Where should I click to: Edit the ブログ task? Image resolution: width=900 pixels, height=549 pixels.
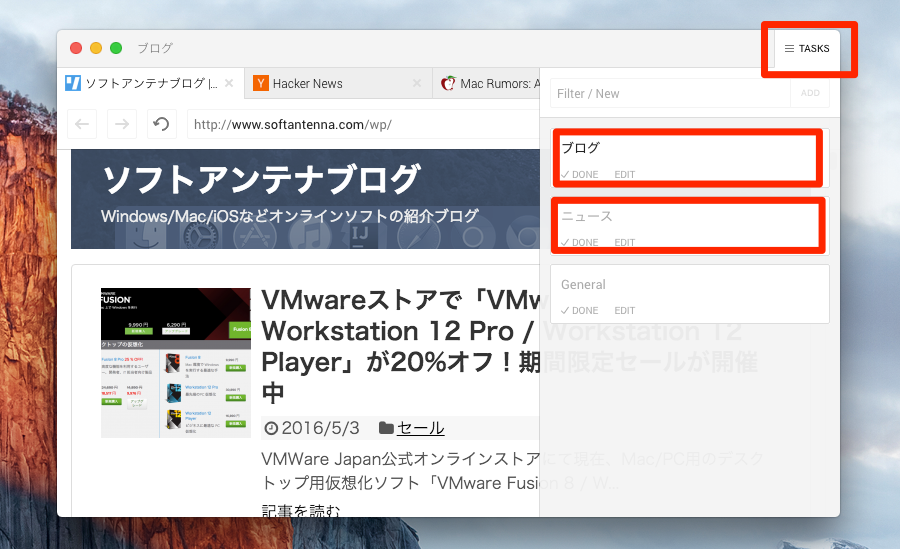click(624, 175)
